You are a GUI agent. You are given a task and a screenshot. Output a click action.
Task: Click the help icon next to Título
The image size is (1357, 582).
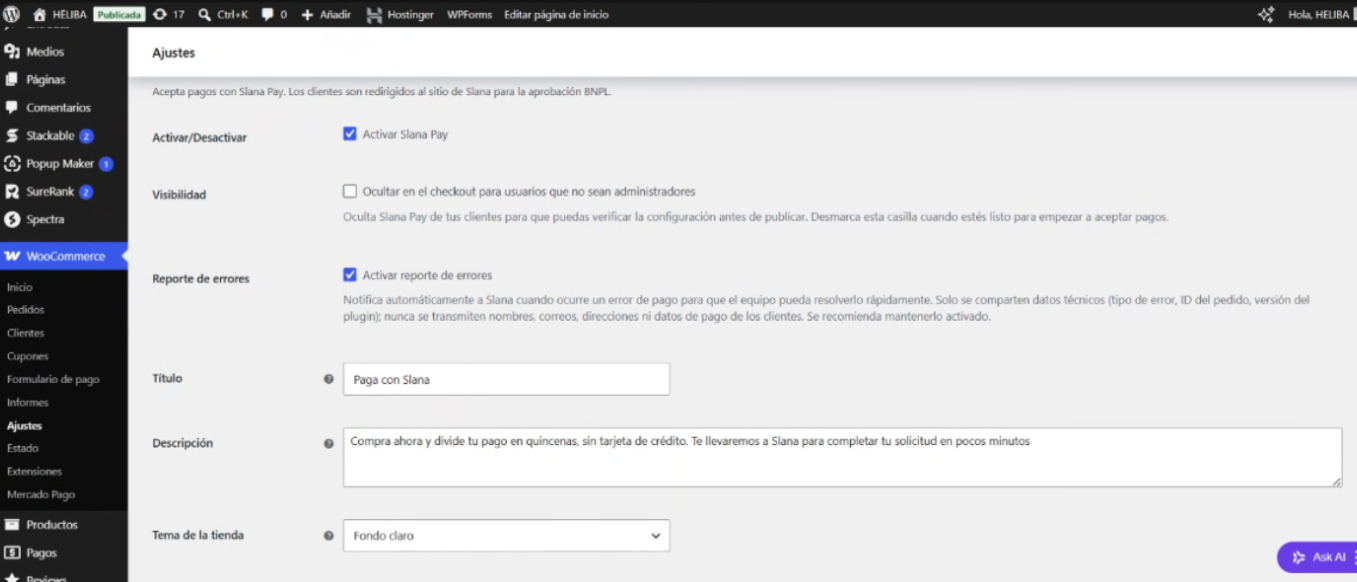pos(328,379)
